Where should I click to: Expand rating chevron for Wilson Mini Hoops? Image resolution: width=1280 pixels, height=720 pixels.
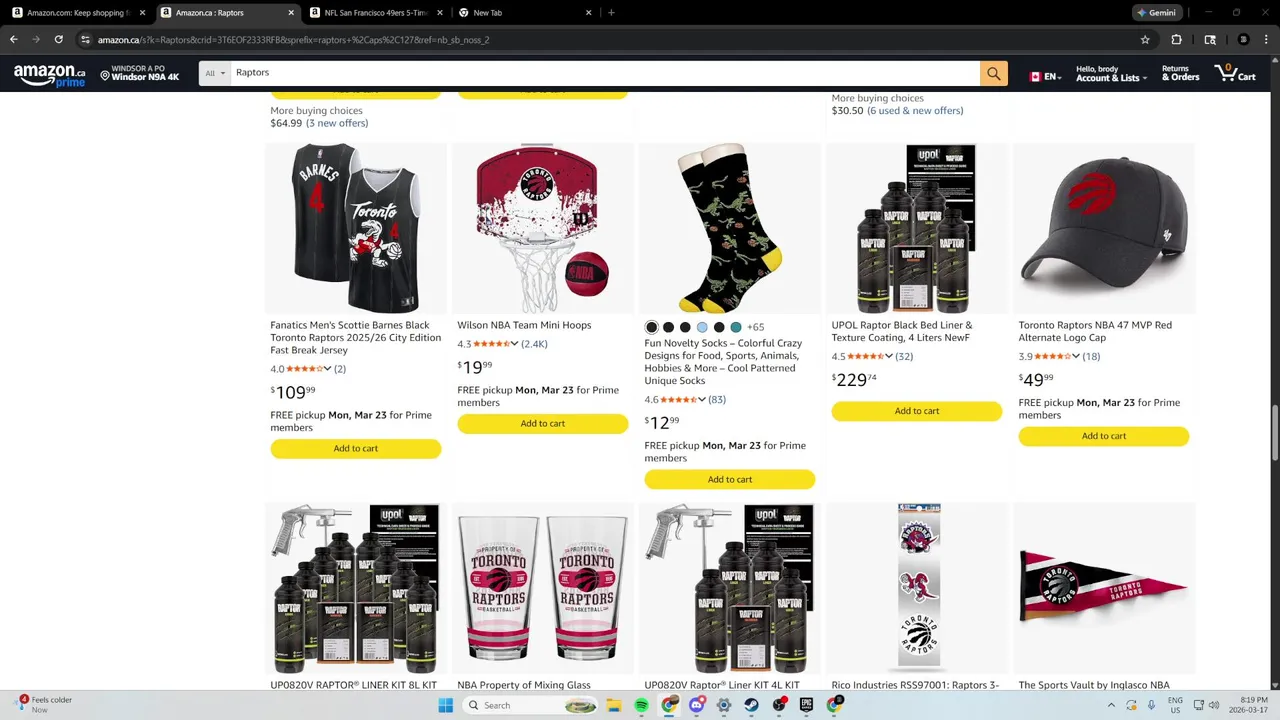(x=514, y=344)
